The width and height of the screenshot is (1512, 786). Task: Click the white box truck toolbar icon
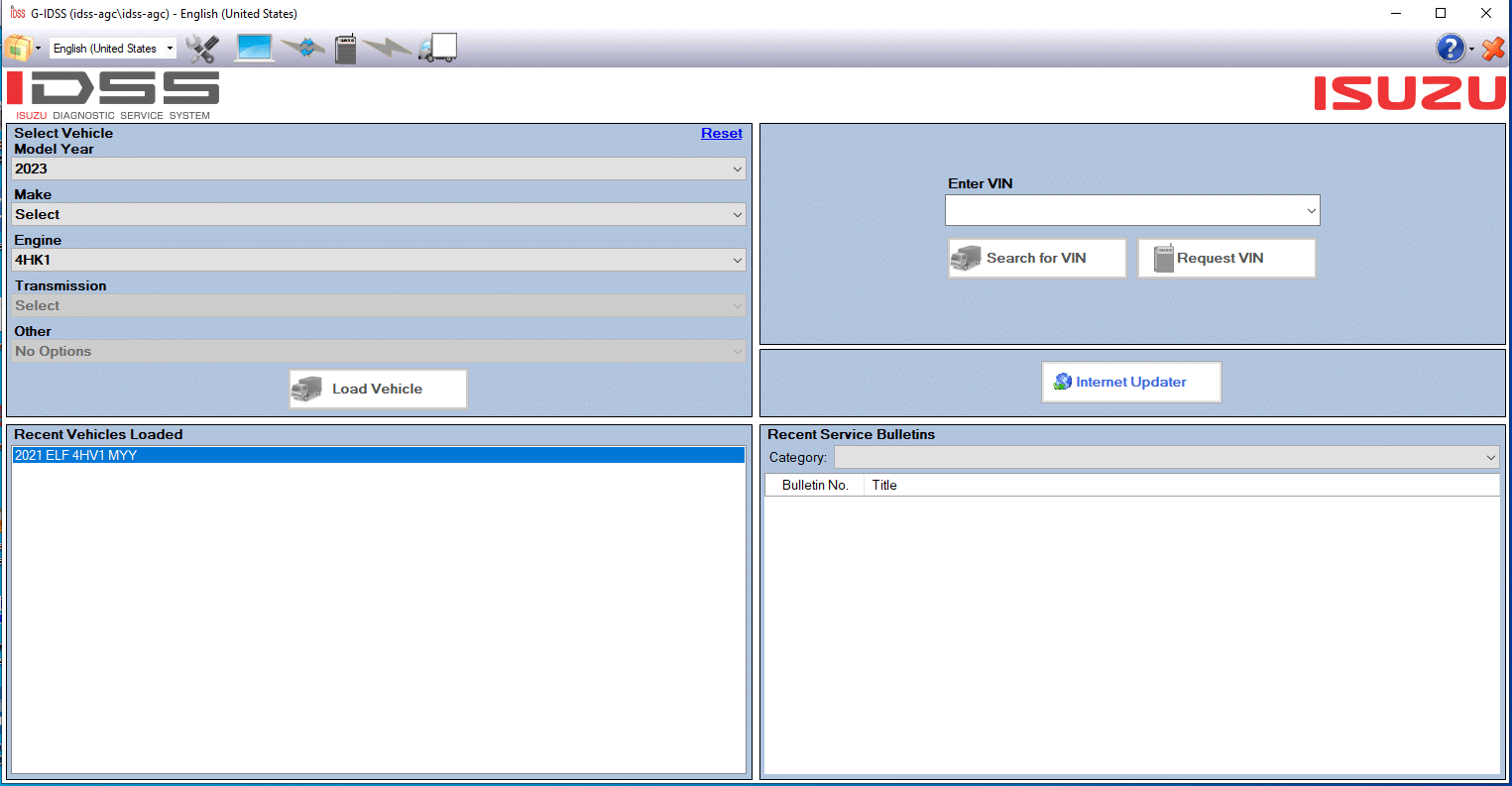[437, 48]
